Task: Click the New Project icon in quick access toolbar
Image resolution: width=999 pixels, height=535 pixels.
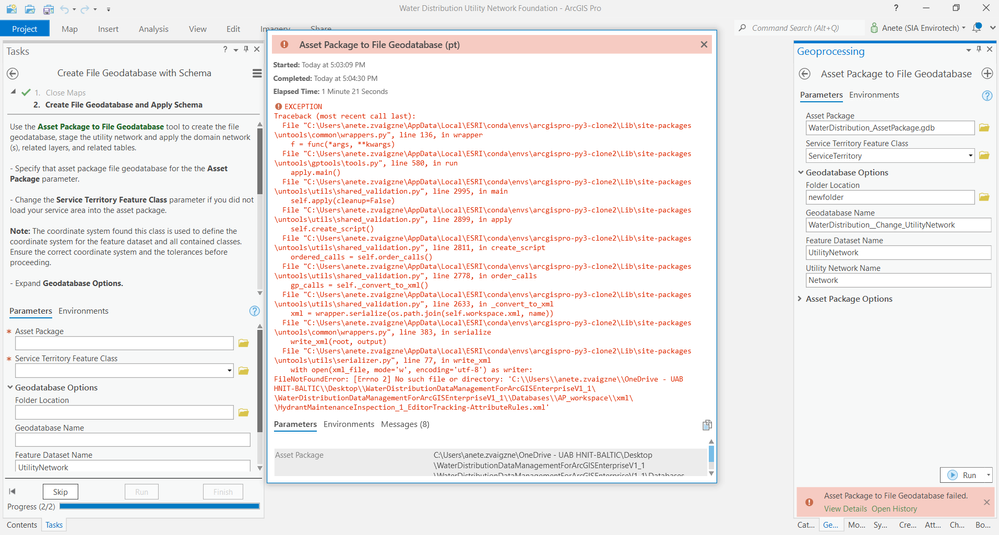Action: pos(11,9)
